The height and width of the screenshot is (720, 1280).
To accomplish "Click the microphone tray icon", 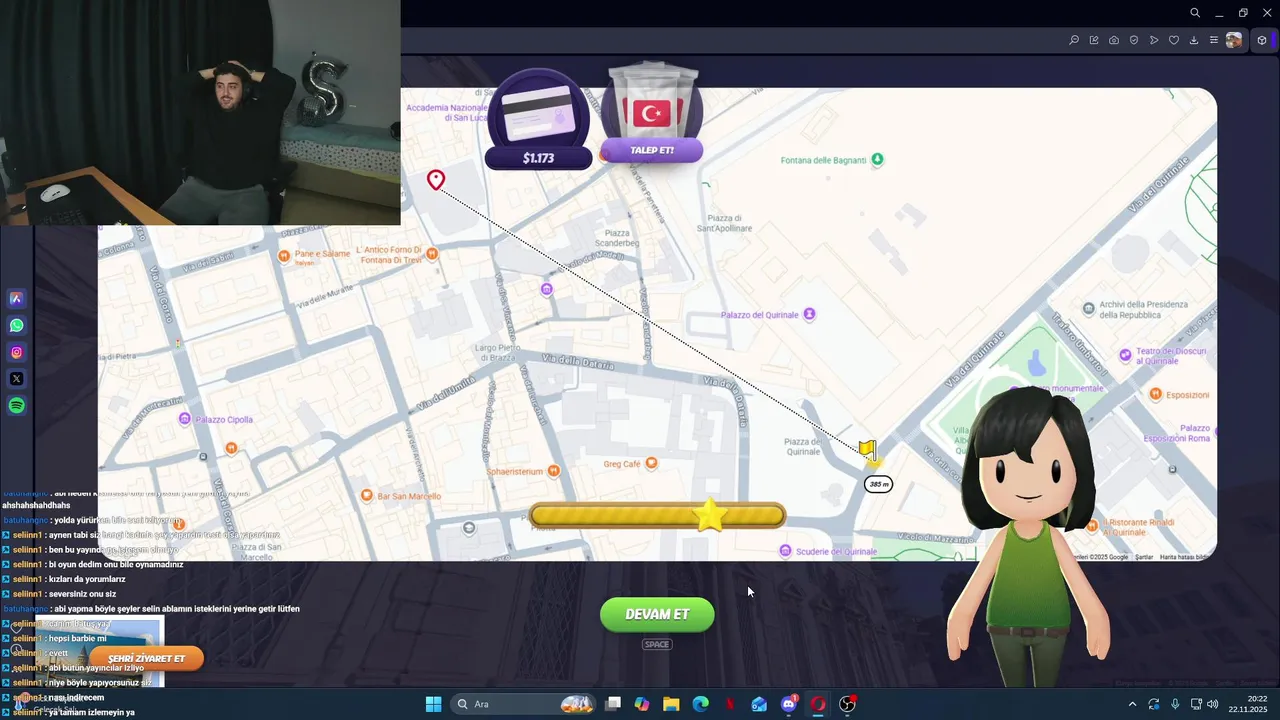I will 1175,704.
